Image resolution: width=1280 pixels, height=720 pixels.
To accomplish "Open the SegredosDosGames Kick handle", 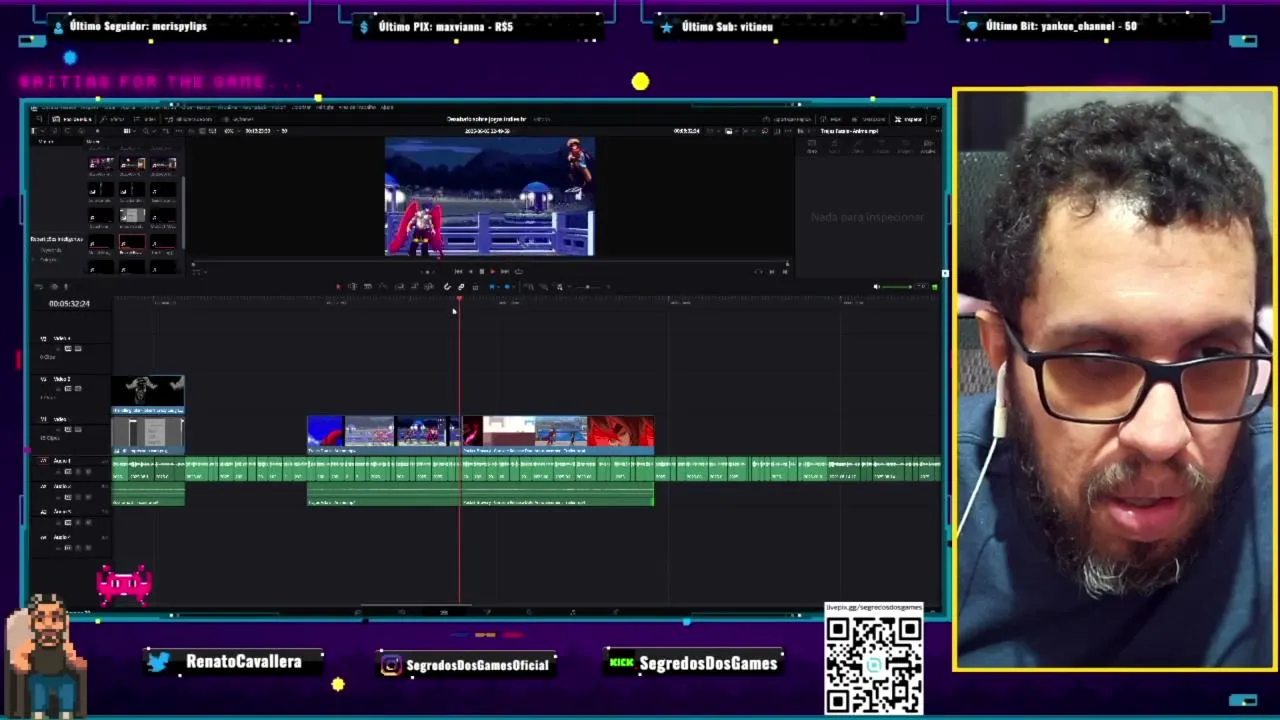I will pyautogui.click(x=708, y=663).
